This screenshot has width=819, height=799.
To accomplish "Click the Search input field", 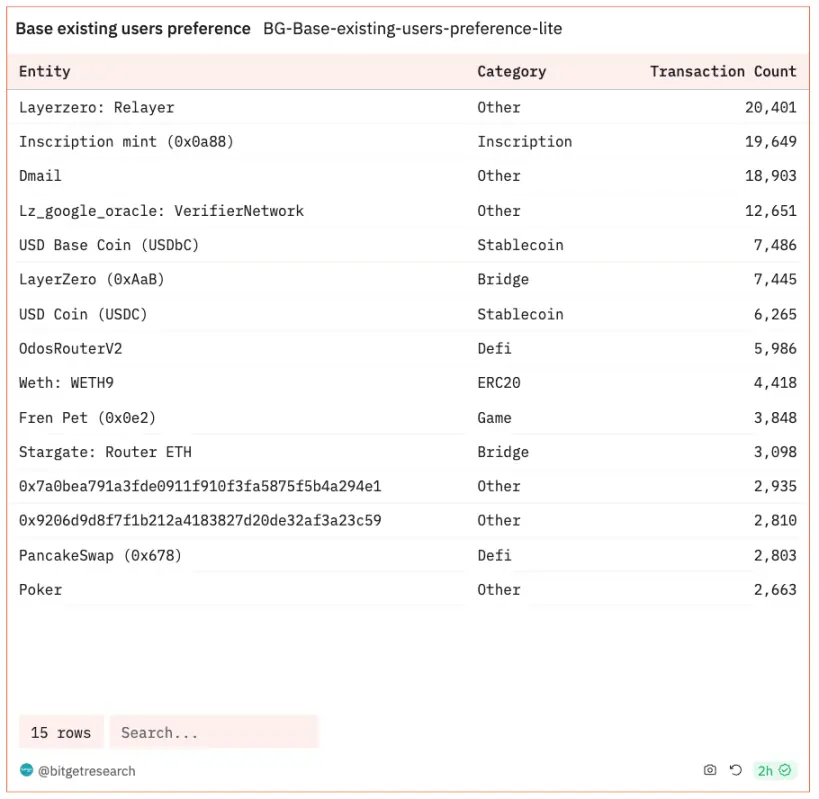I will (x=213, y=733).
